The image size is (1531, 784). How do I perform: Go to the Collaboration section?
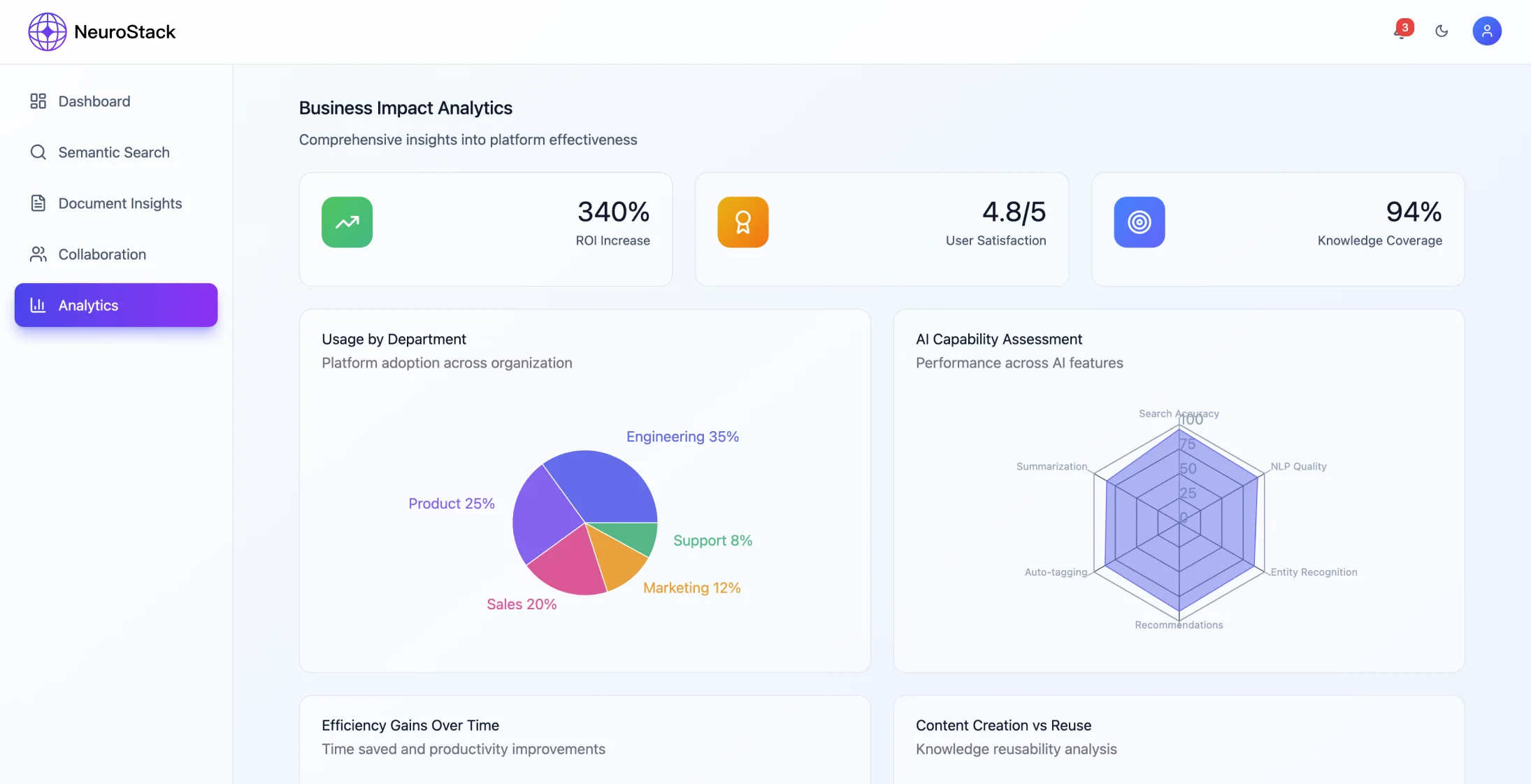[x=102, y=254]
